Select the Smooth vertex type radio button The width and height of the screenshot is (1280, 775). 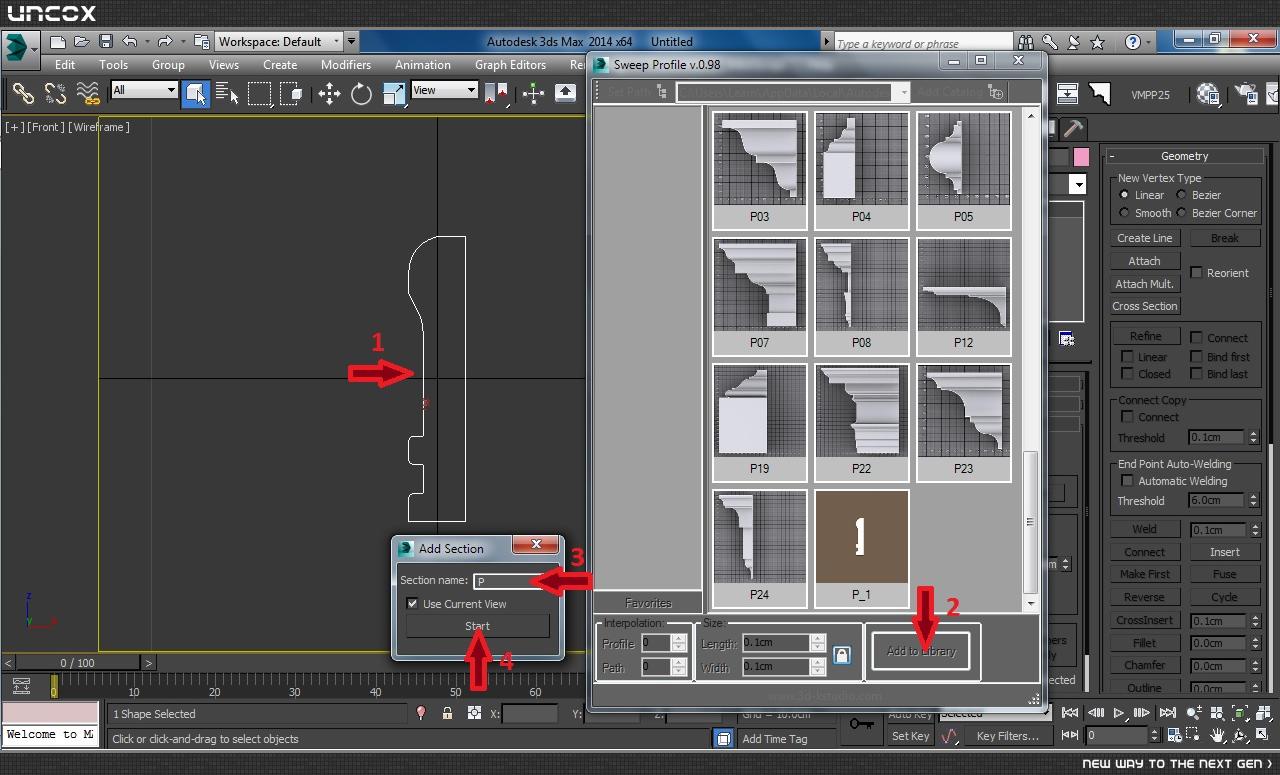coord(1124,213)
